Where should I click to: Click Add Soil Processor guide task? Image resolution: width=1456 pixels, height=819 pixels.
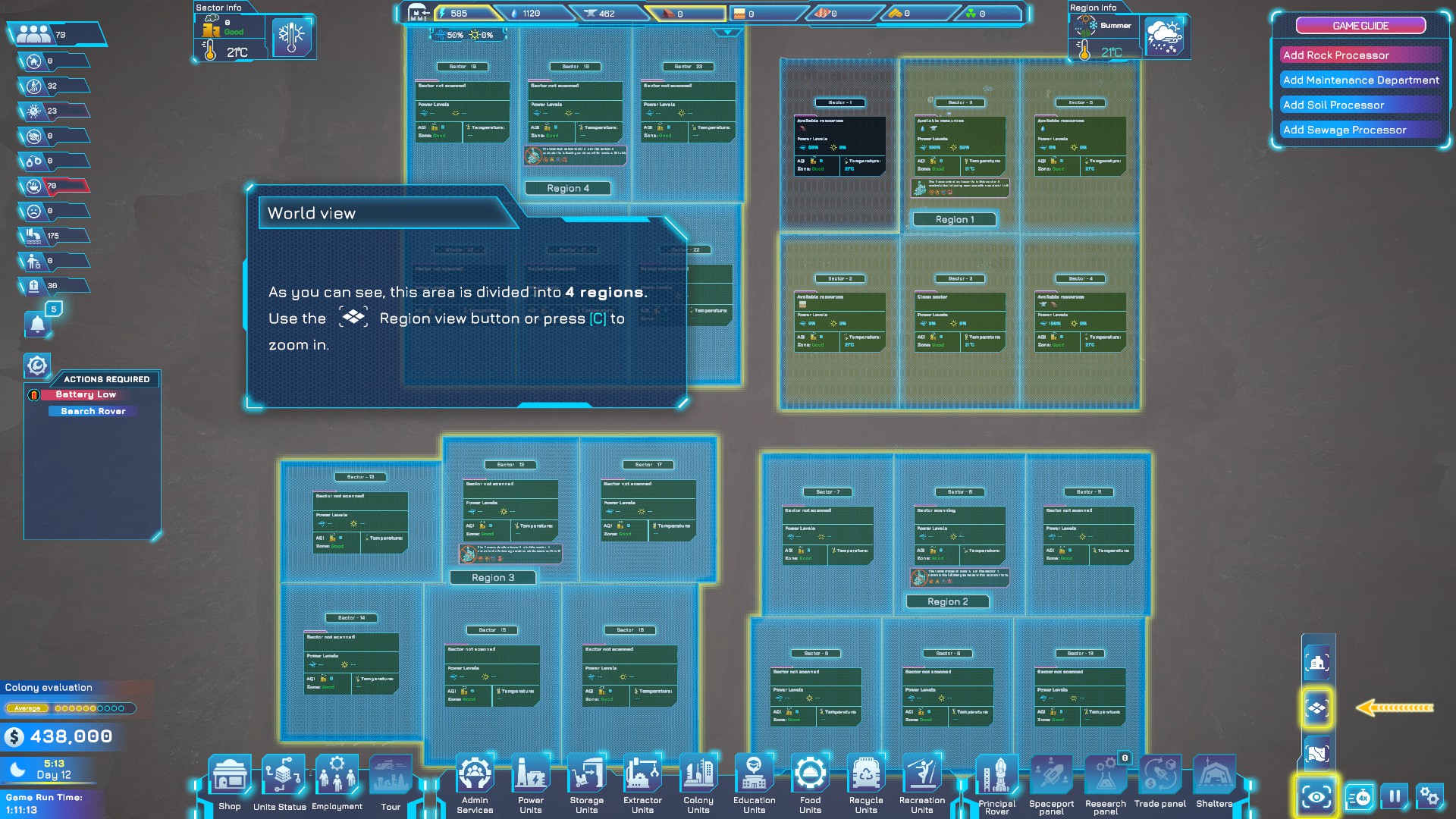(1360, 105)
